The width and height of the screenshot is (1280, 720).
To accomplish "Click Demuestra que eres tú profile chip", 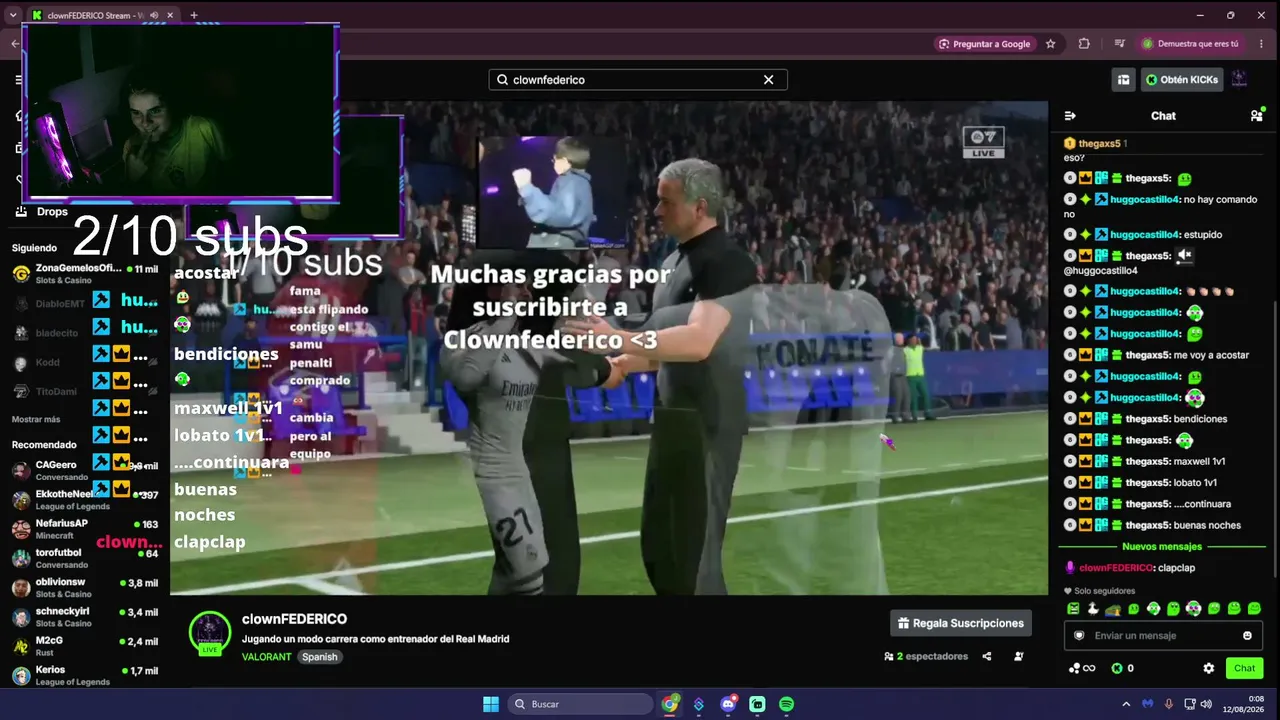I will pos(1190,44).
